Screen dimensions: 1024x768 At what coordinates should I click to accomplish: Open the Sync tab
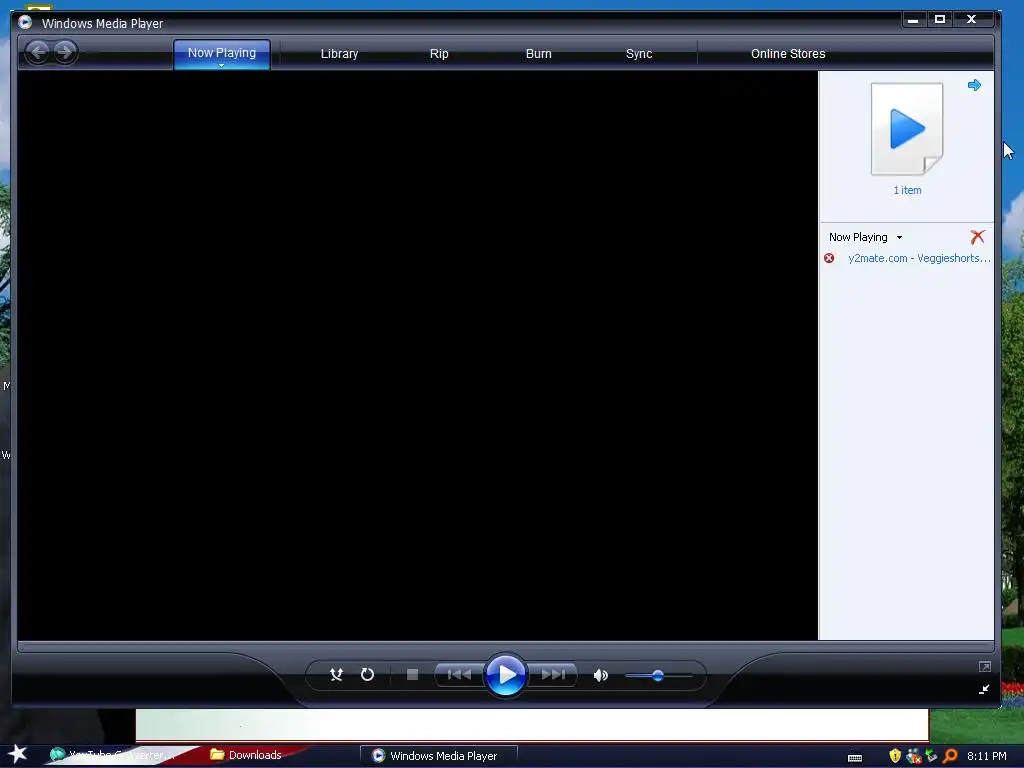[639, 54]
